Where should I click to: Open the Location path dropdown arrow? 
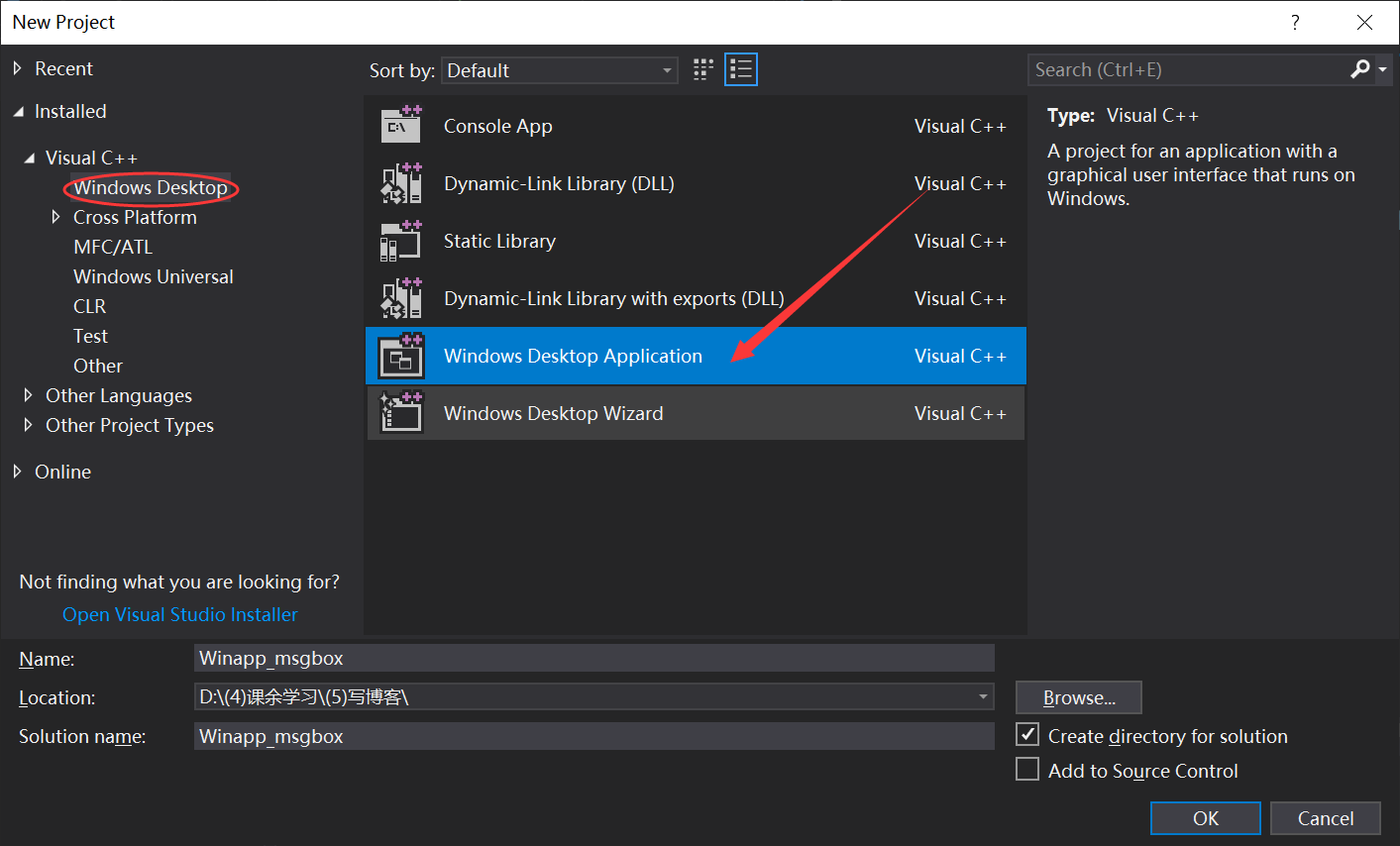(x=984, y=696)
